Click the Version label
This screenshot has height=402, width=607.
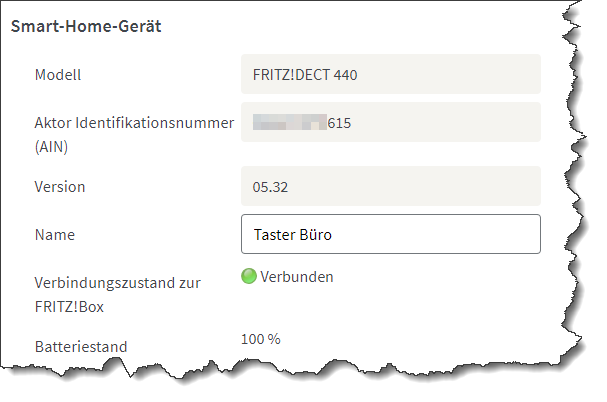click(60, 187)
